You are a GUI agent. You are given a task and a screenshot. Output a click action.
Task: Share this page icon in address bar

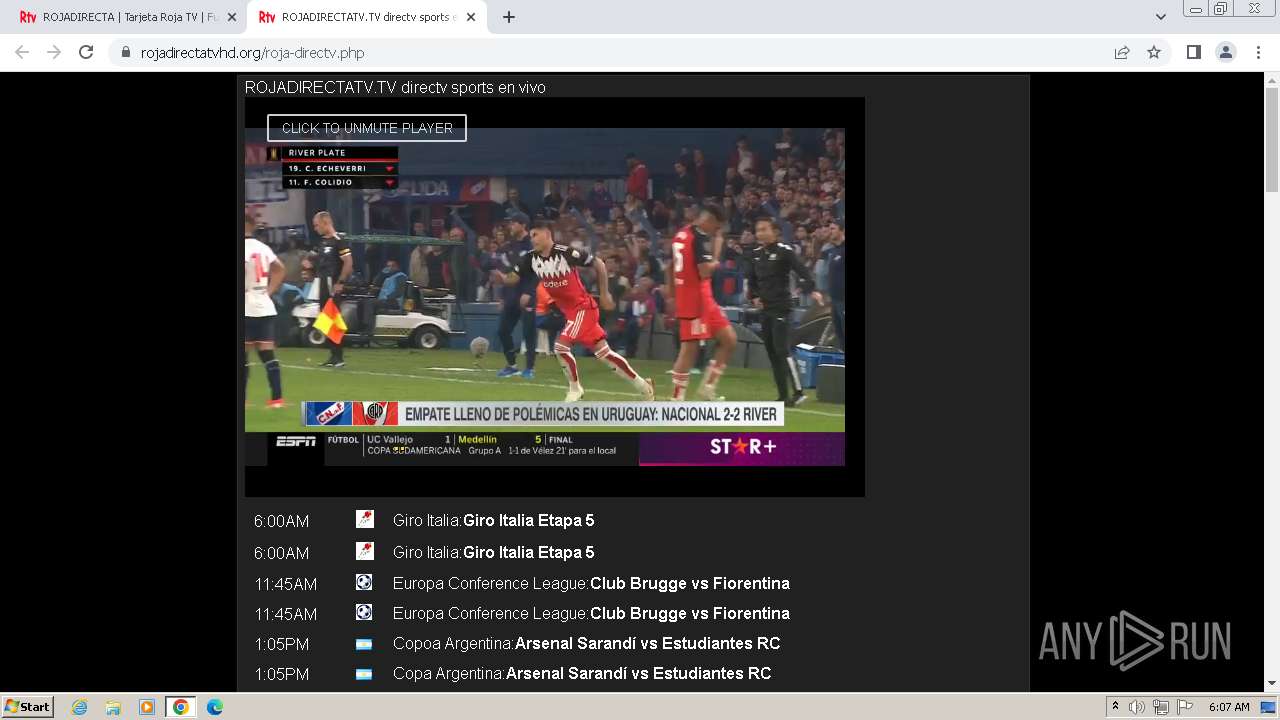click(1122, 52)
